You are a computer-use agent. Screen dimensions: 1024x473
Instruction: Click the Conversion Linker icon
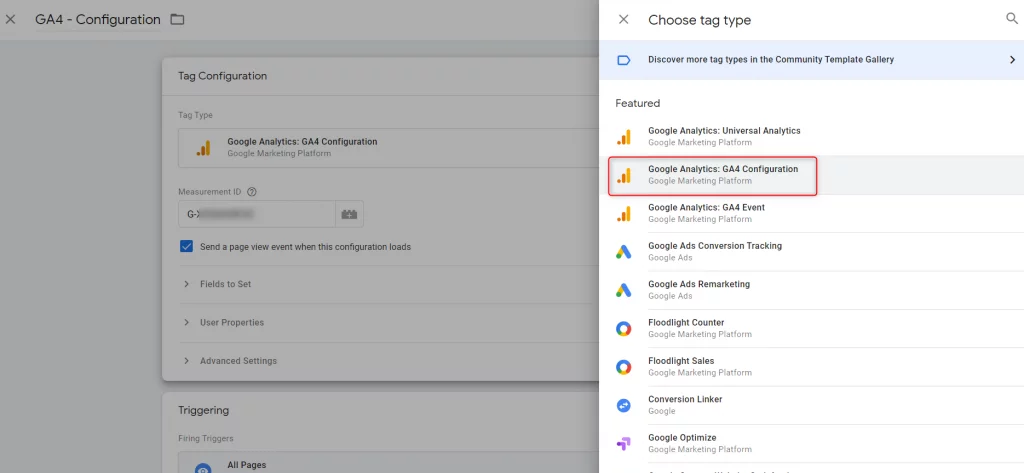(x=623, y=405)
